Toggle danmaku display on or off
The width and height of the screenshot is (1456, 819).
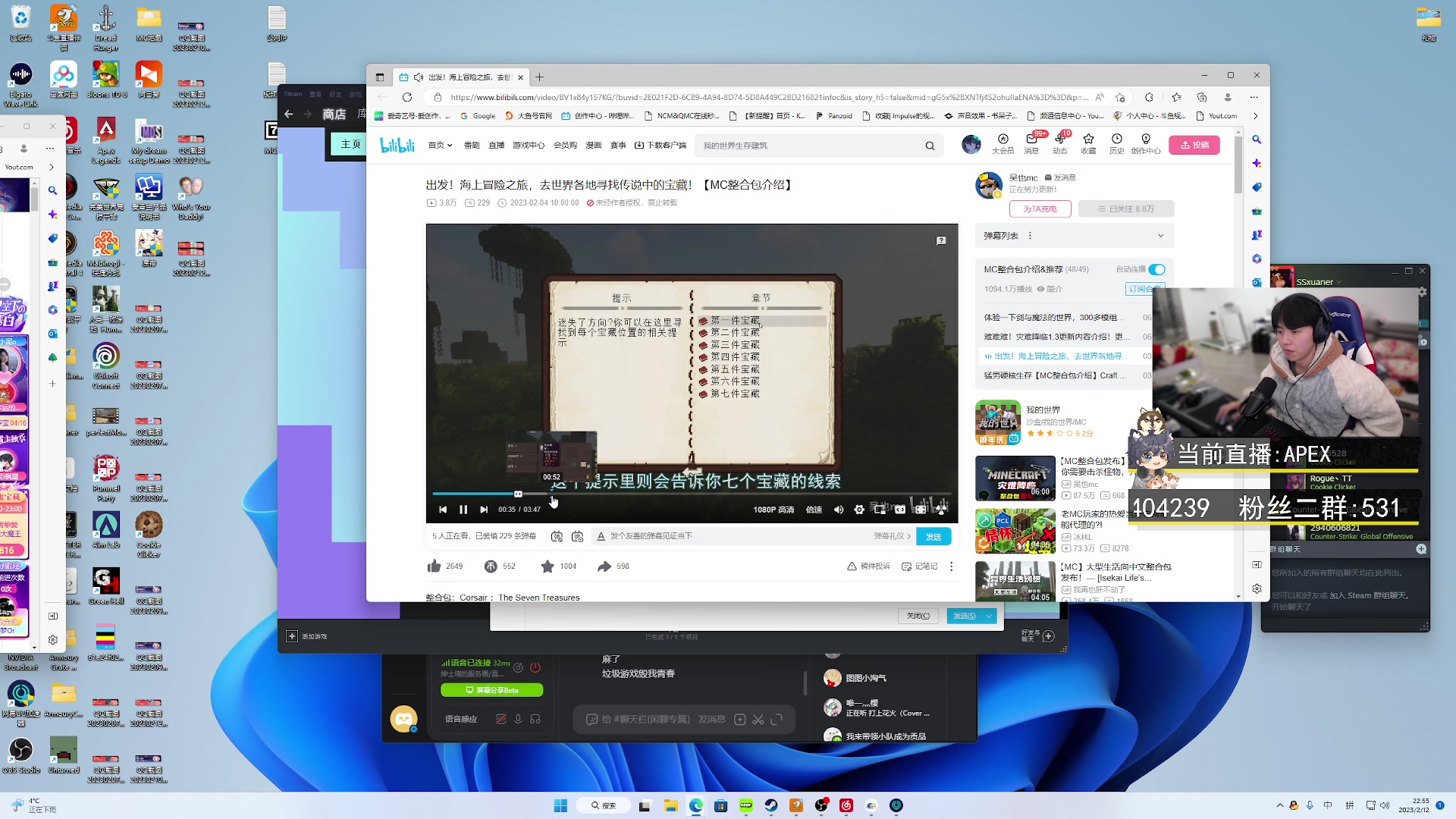[557, 536]
